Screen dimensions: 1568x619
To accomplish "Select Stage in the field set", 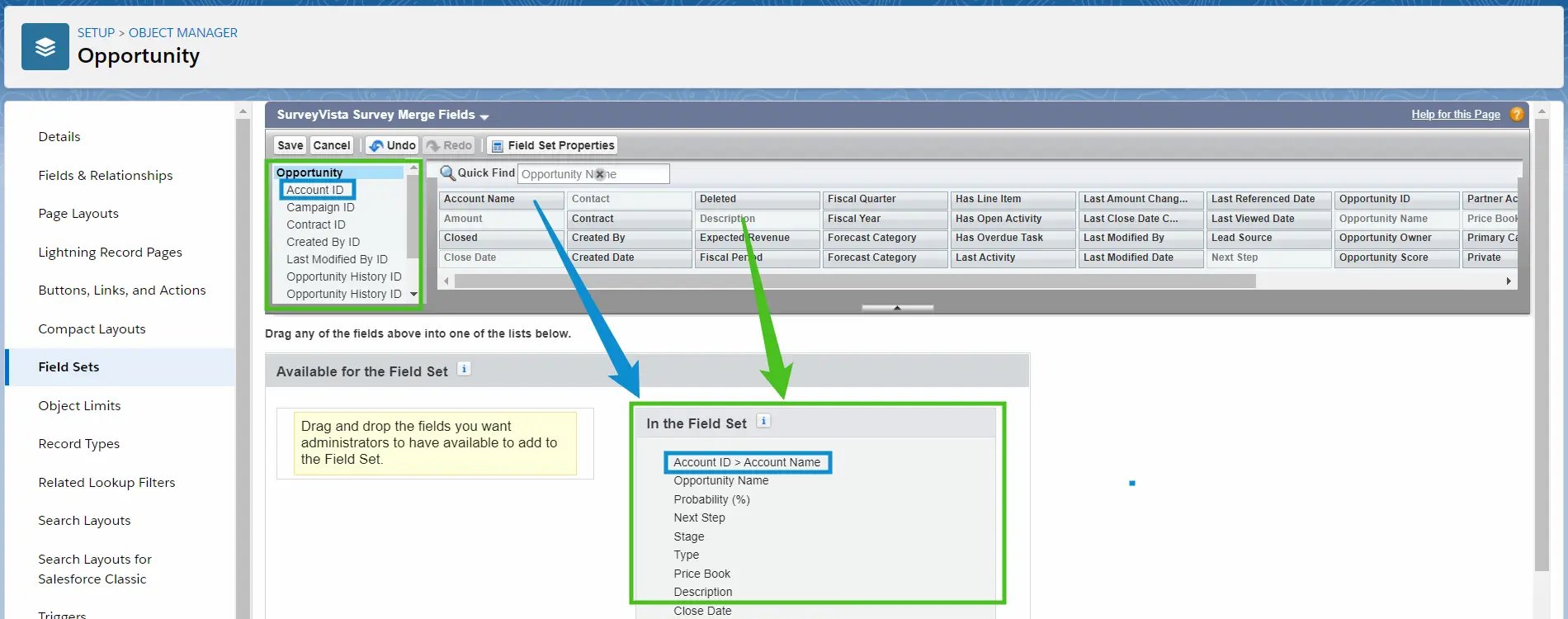I will pyautogui.click(x=689, y=536).
